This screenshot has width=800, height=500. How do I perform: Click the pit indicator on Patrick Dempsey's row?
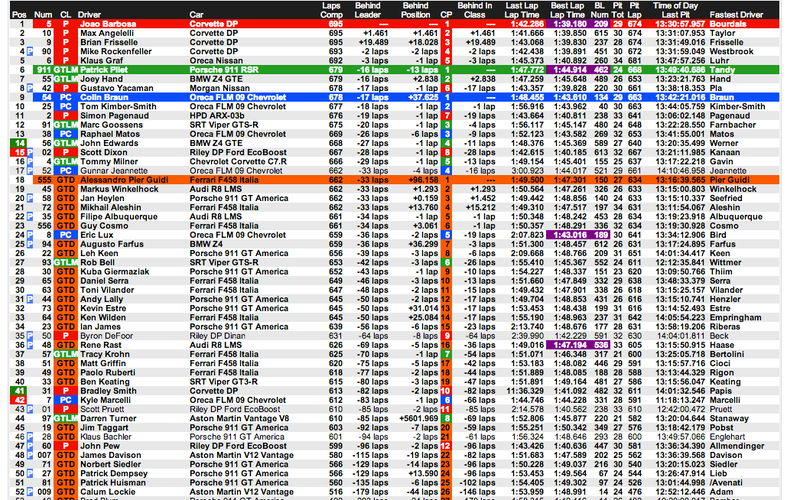click(x=30, y=474)
